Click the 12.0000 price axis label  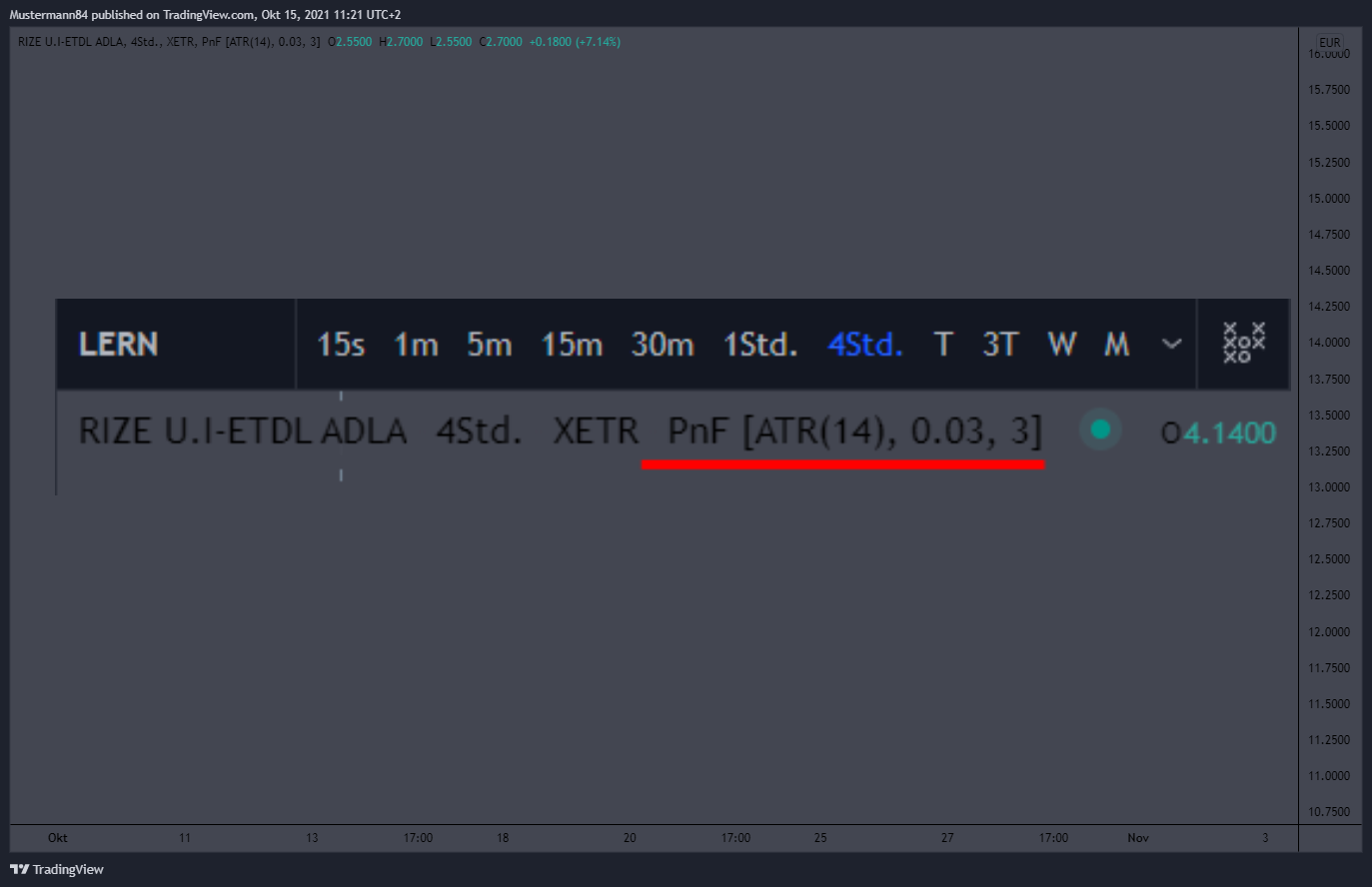pyautogui.click(x=1329, y=632)
